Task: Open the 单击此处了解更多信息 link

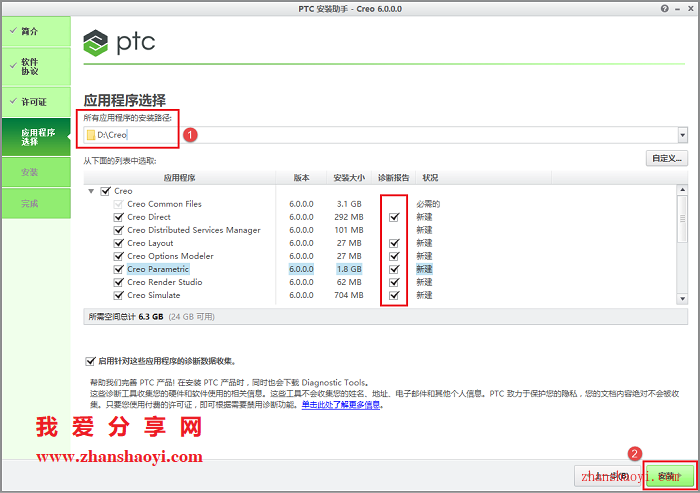Action: pyautogui.click(x=341, y=405)
